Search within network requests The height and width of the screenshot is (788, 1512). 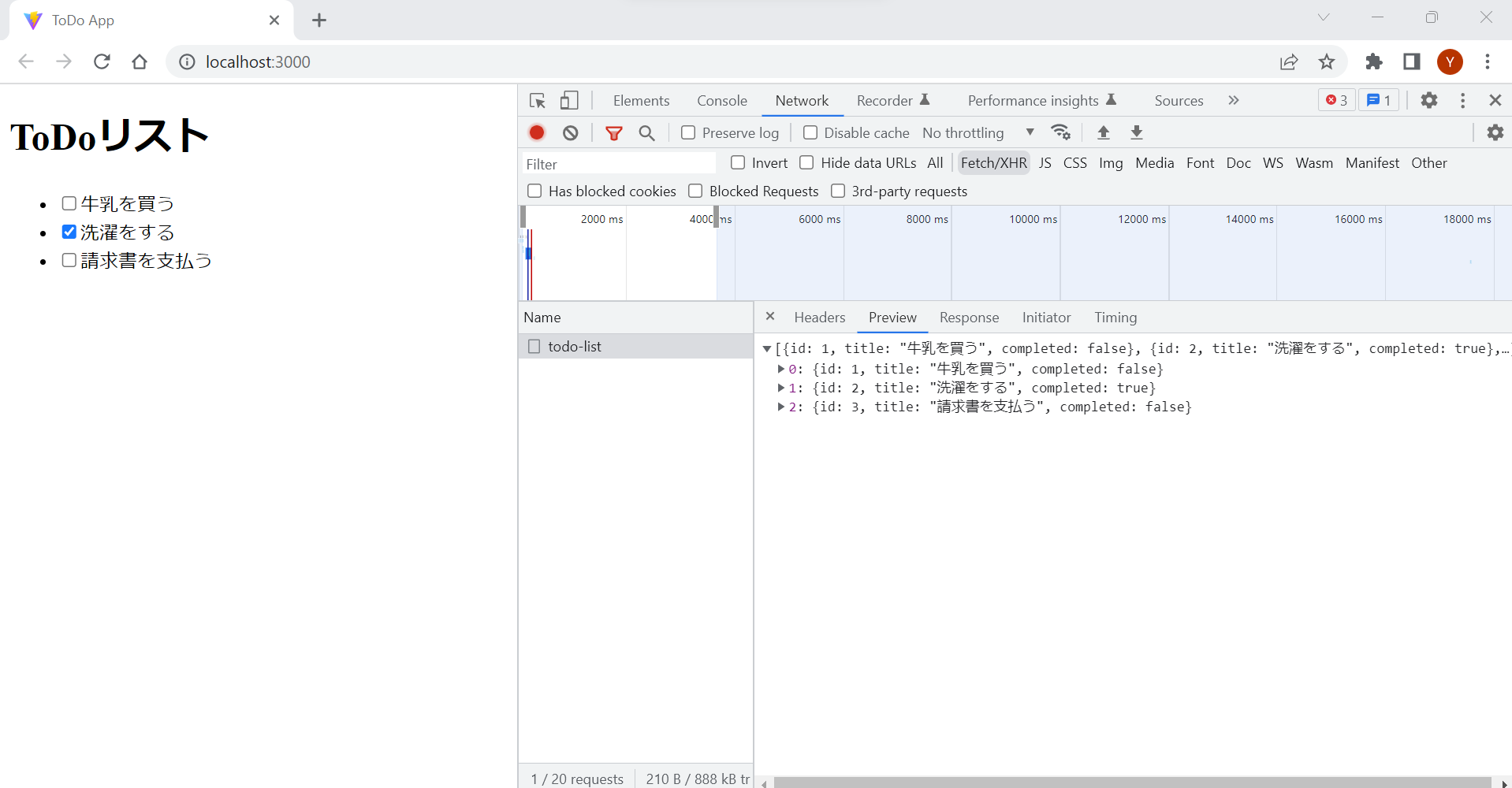click(646, 132)
